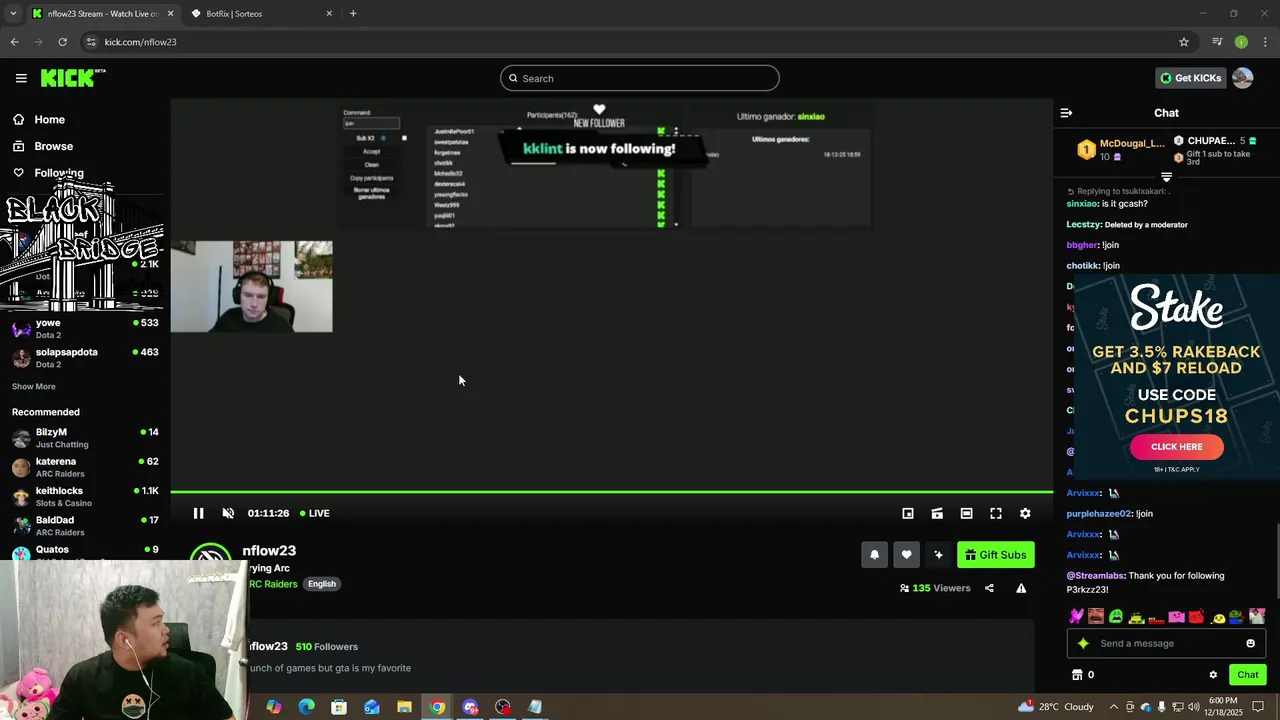Insert the purple slash emote
This screenshot has height=720, width=1280.
pos(1076,616)
